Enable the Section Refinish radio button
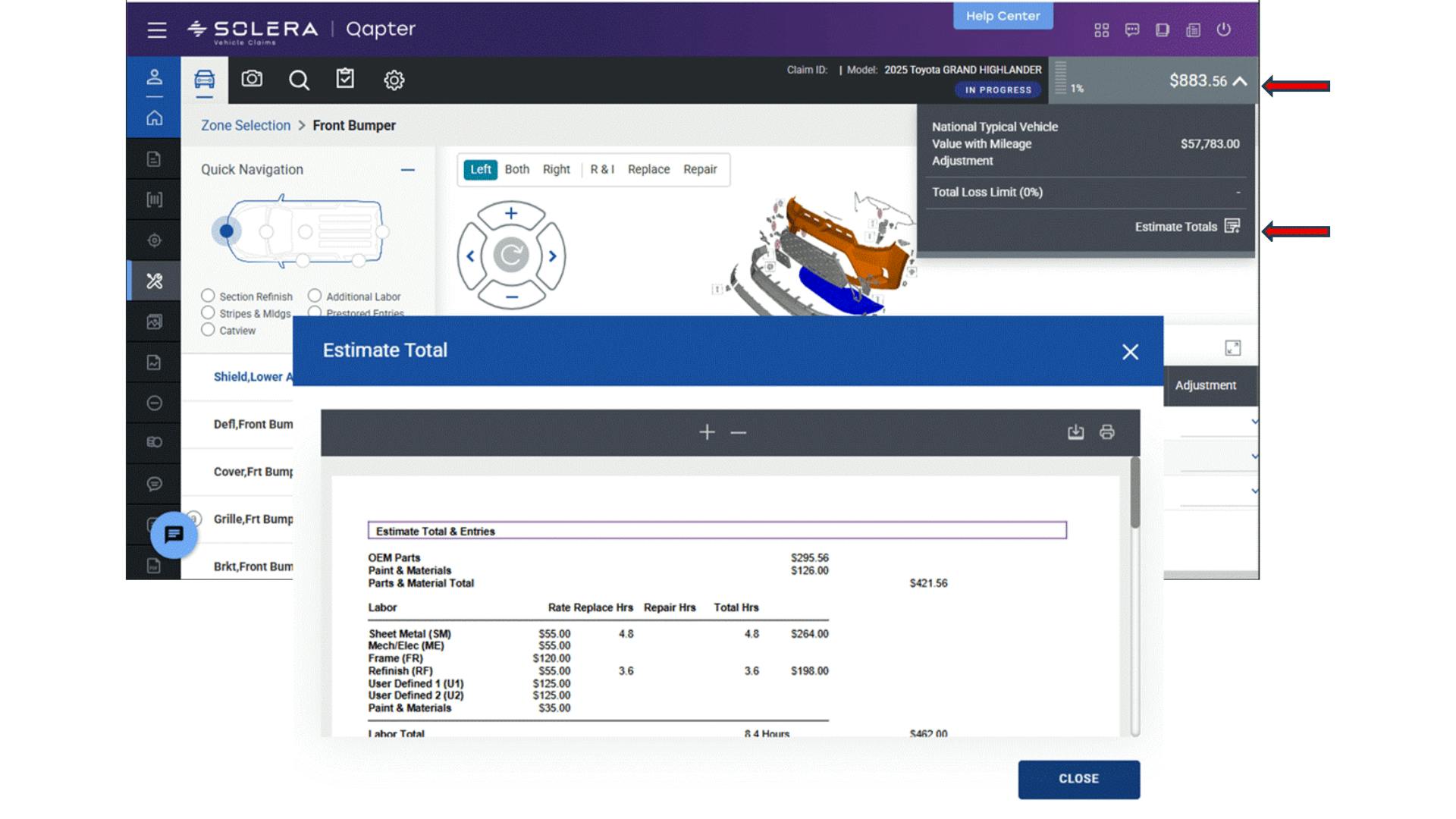 pos(208,296)
